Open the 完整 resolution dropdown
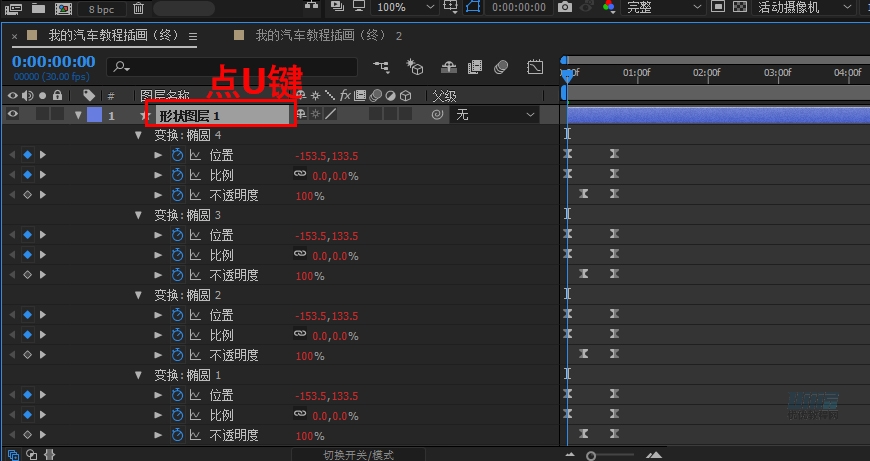Viewport: 870px width, 461px height. click(x=664, y=7)
